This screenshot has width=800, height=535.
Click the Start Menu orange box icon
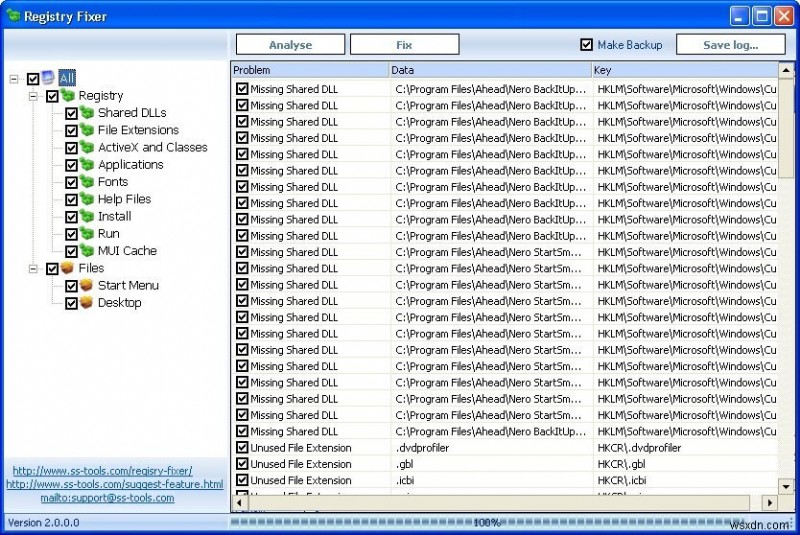coord(87,285)
